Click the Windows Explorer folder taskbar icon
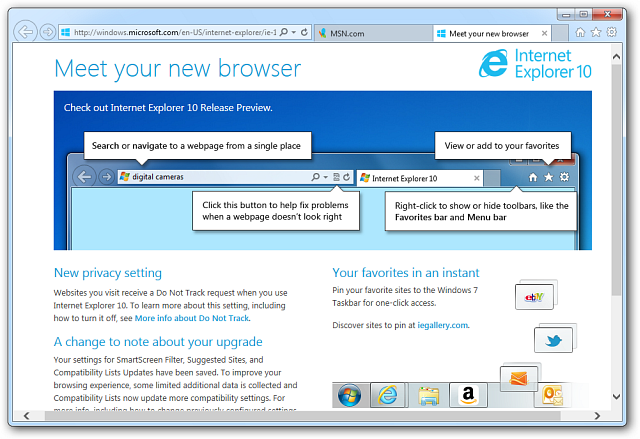Screen dimensions: 640x439 click(x=429, y=395)
